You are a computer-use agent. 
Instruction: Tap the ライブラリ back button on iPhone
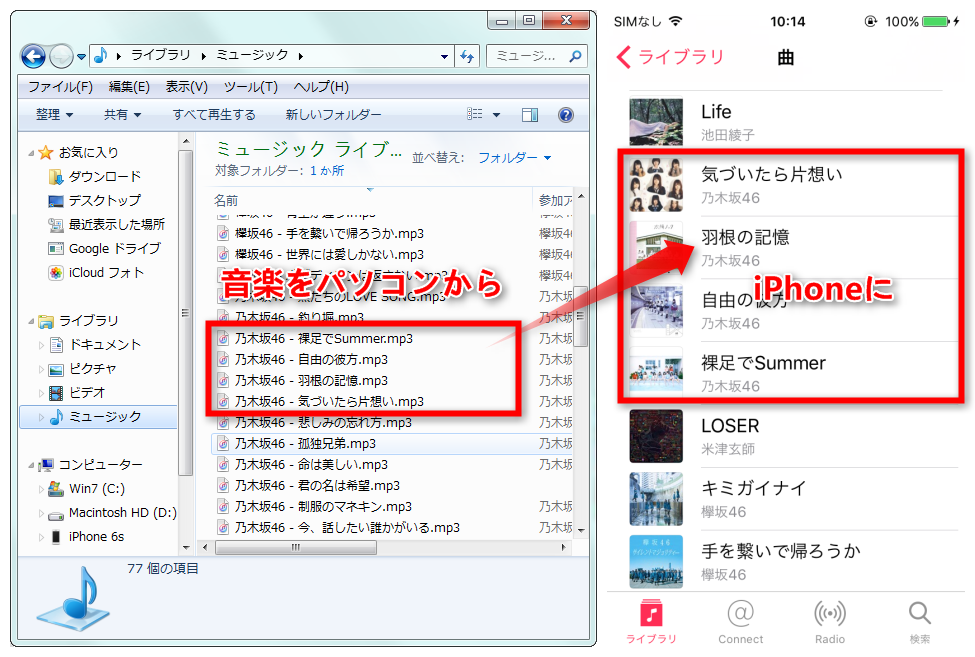click(670, 57)
